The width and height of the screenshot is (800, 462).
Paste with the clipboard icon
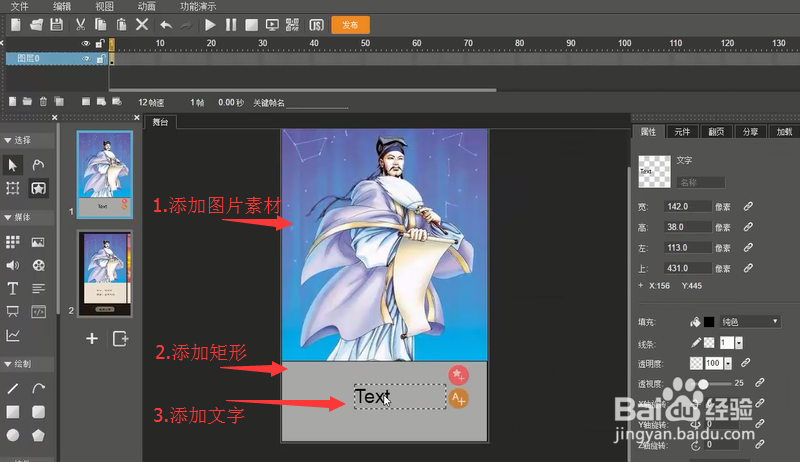coord(121,24)
